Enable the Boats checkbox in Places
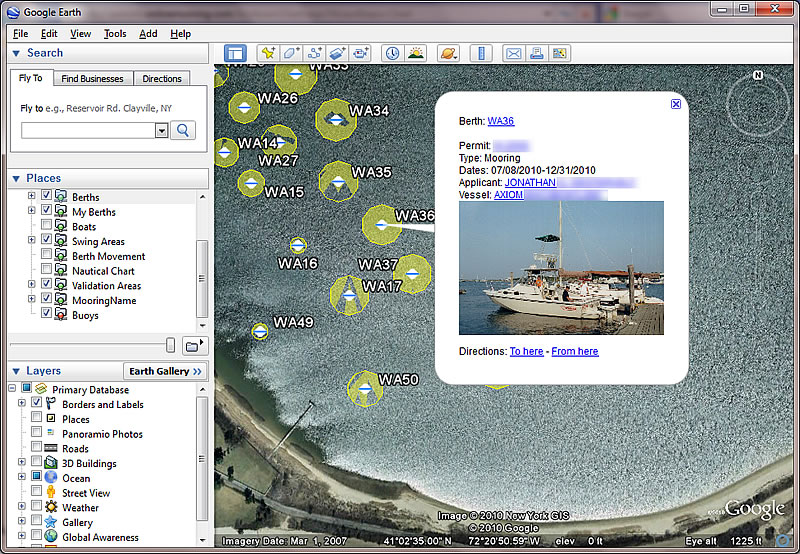Viewport: 800px width, 554px height. 47,227
